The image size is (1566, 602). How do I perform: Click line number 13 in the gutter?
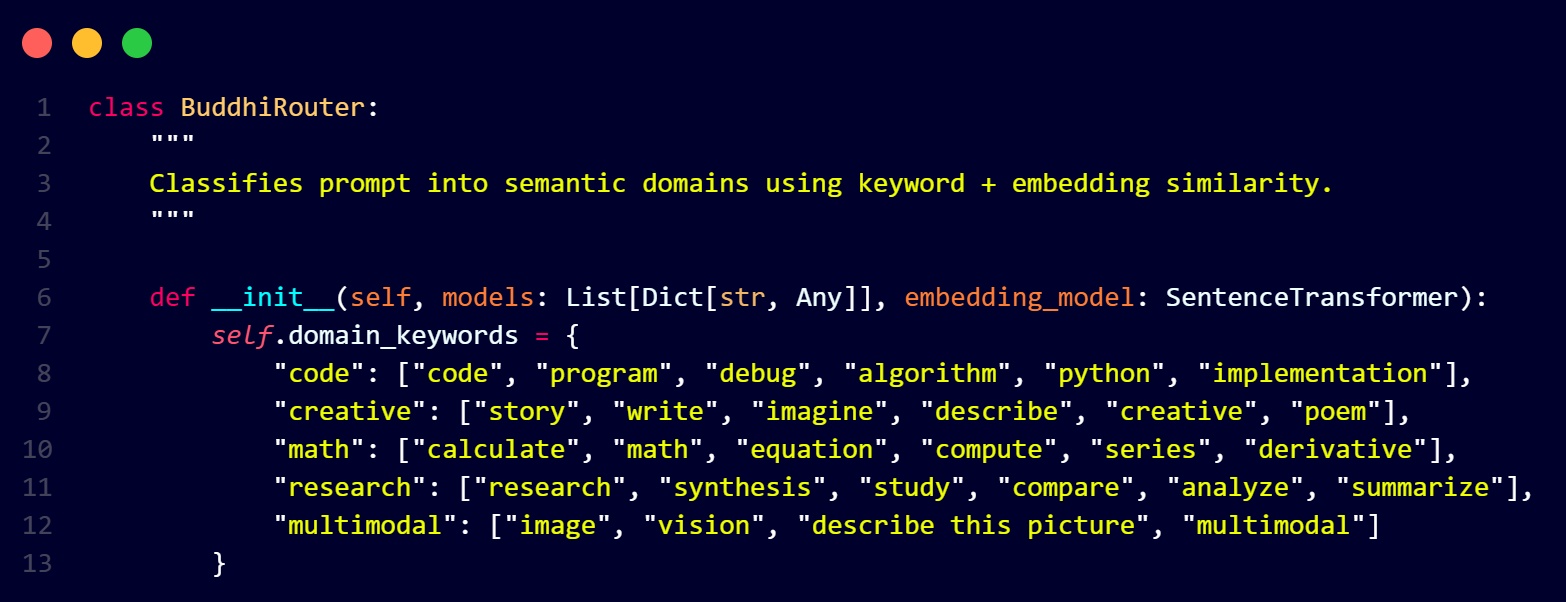tap(36, 564)
